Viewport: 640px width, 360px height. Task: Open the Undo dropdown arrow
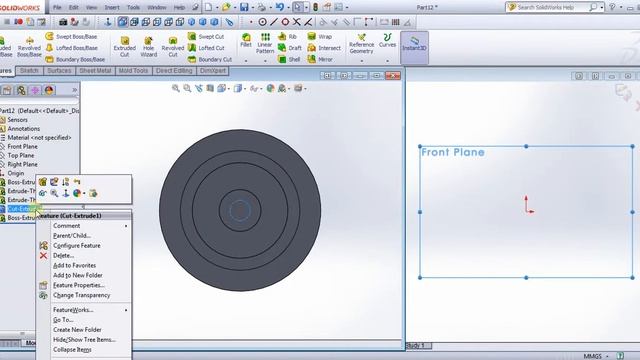288,7
